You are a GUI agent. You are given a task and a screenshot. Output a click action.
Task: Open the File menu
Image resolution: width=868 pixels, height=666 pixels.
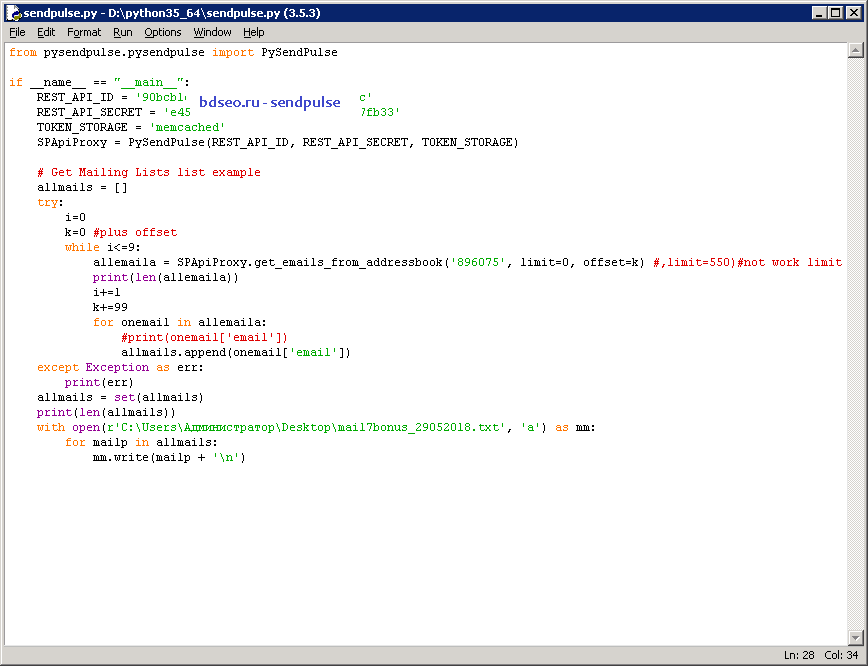(x=17, y=32)
